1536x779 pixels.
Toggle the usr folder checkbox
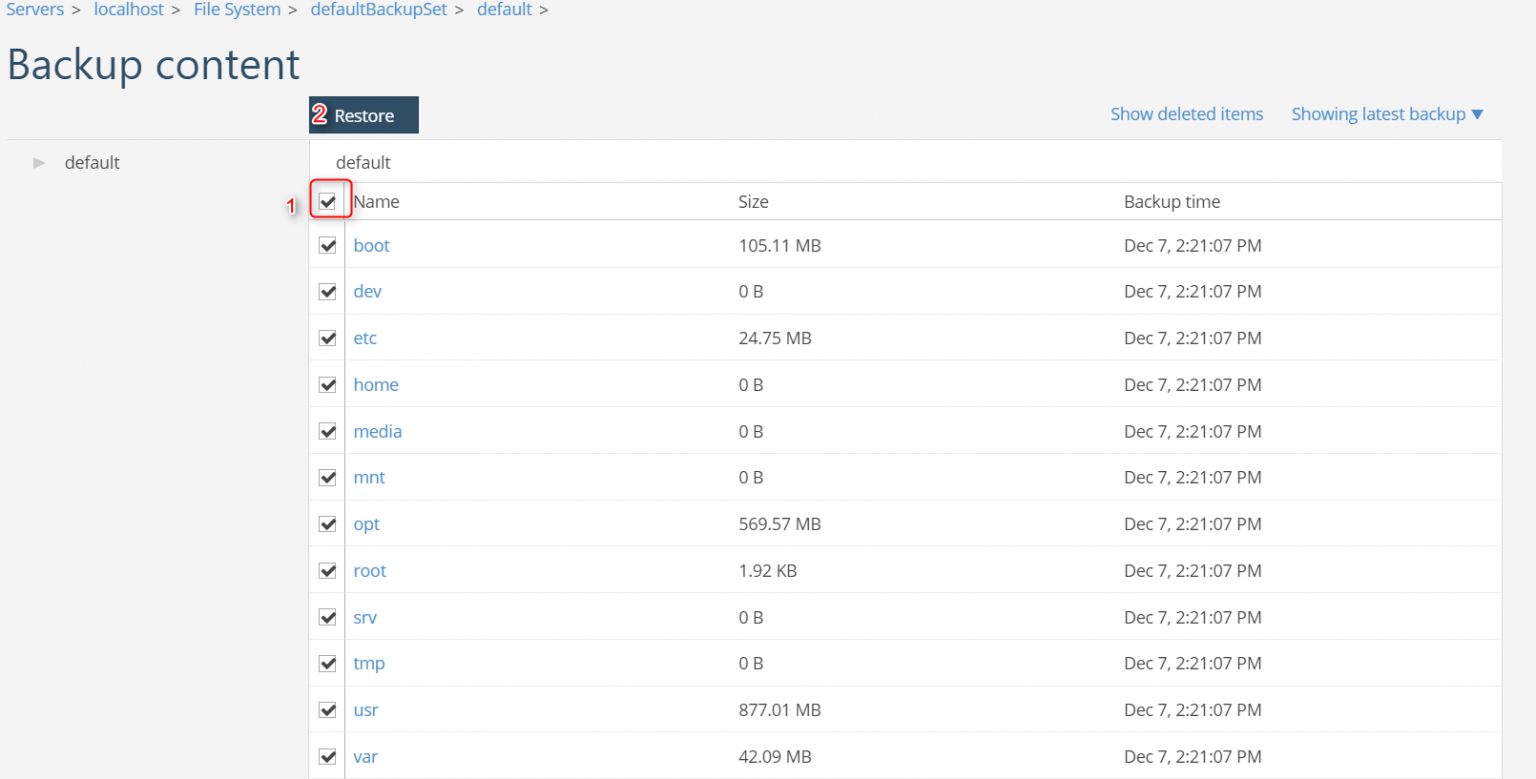[327, 710]
